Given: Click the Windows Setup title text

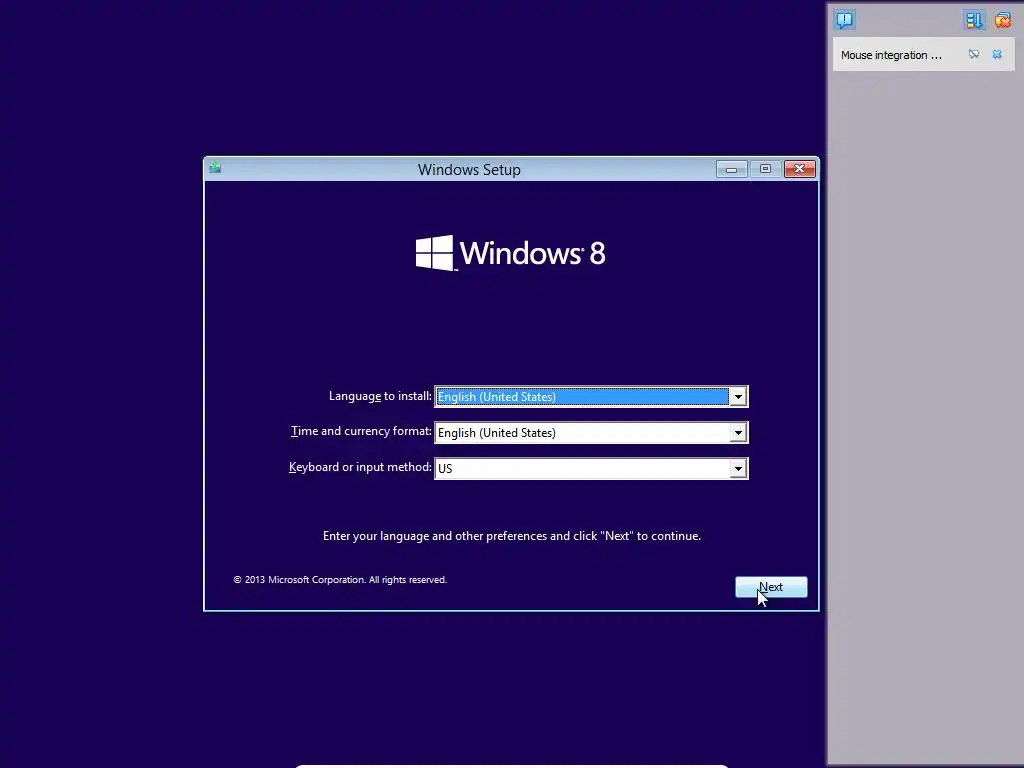Looking at the screenshot, I should (469, 170).
